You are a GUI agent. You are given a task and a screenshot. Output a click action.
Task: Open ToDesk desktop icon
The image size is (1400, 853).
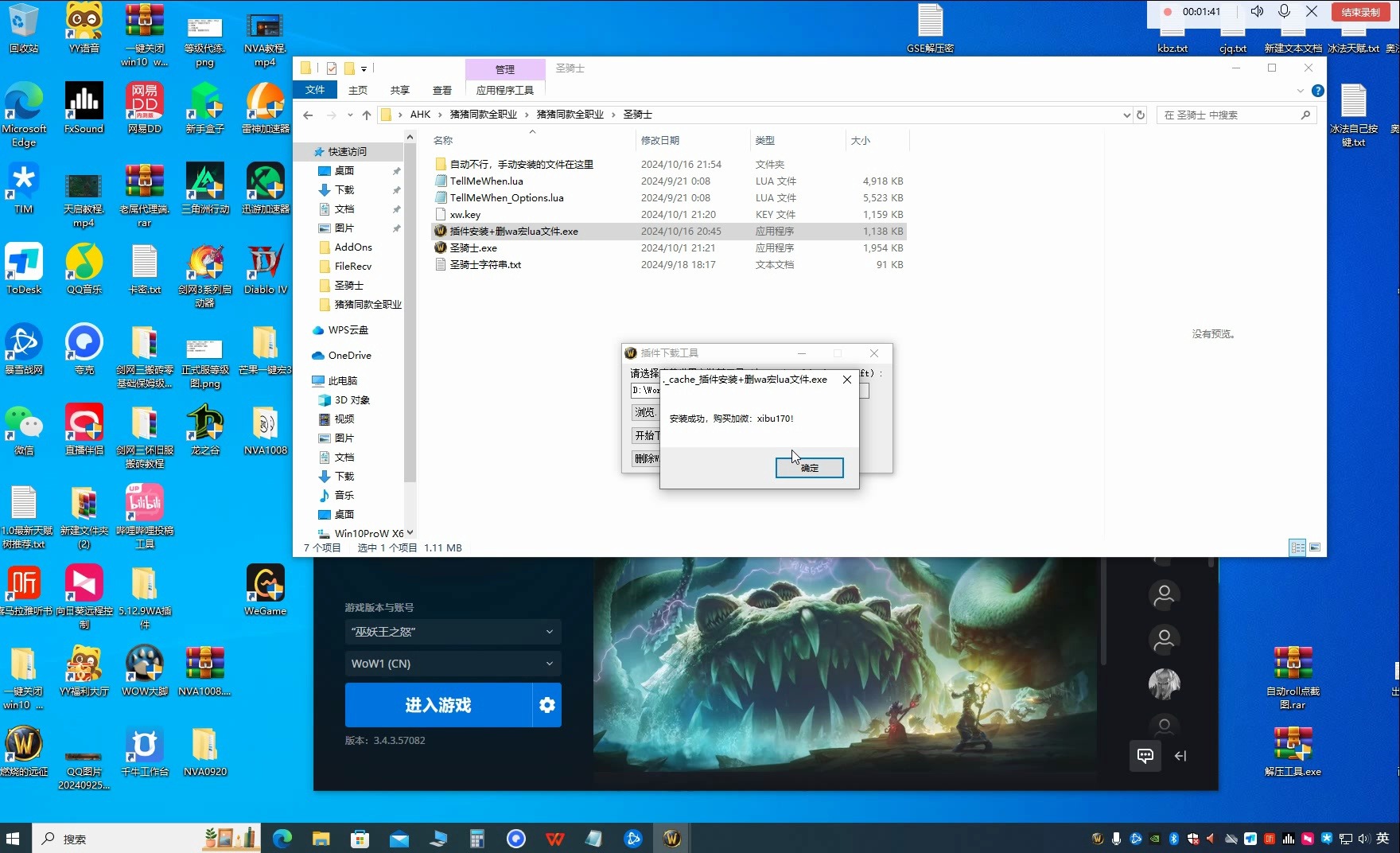tap(24, 269)
